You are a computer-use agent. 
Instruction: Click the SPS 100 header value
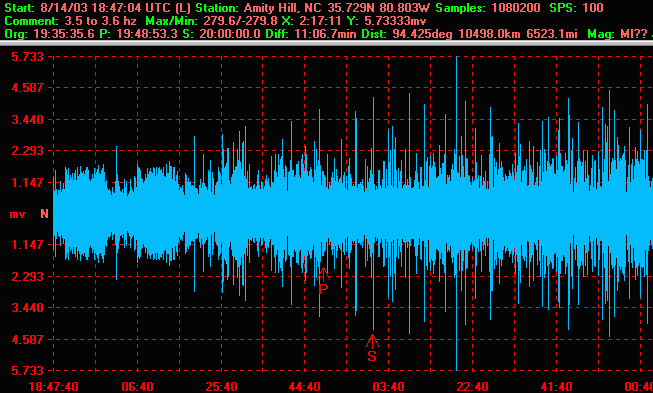576,7
